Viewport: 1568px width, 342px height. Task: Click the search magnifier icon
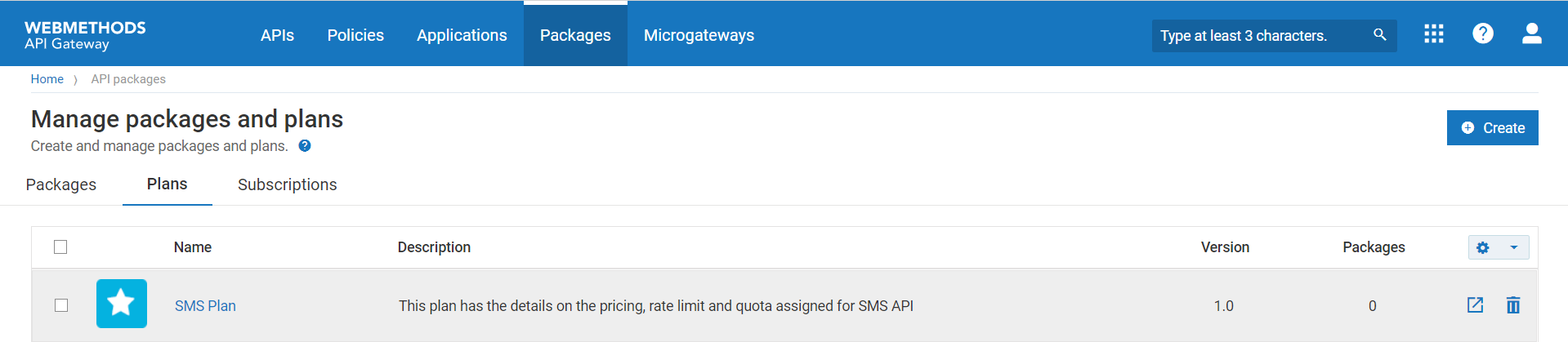coord(1380,35)
